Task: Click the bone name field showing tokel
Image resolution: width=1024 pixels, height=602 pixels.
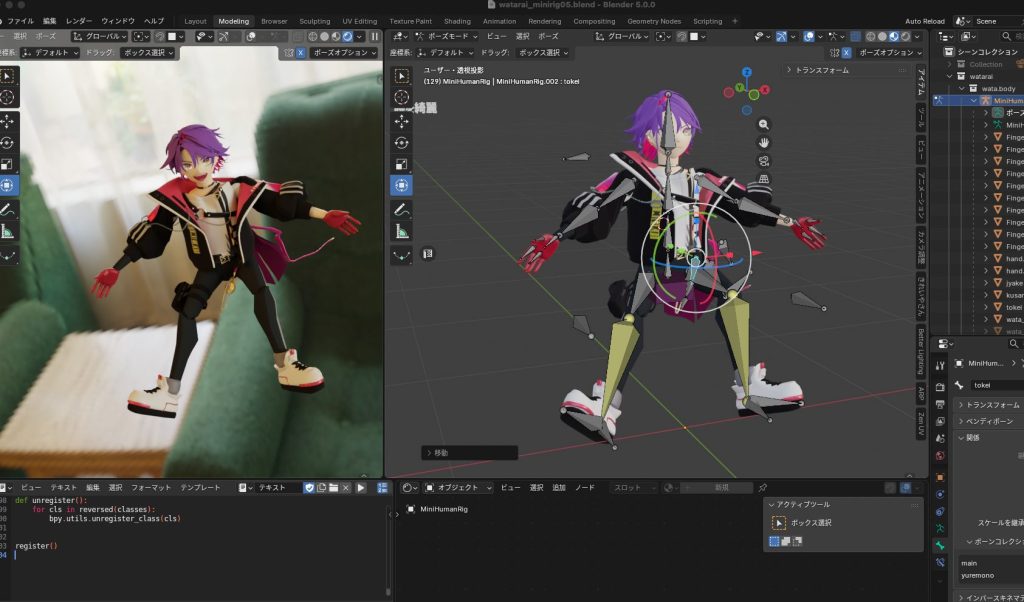Action: tap(995, 385)
